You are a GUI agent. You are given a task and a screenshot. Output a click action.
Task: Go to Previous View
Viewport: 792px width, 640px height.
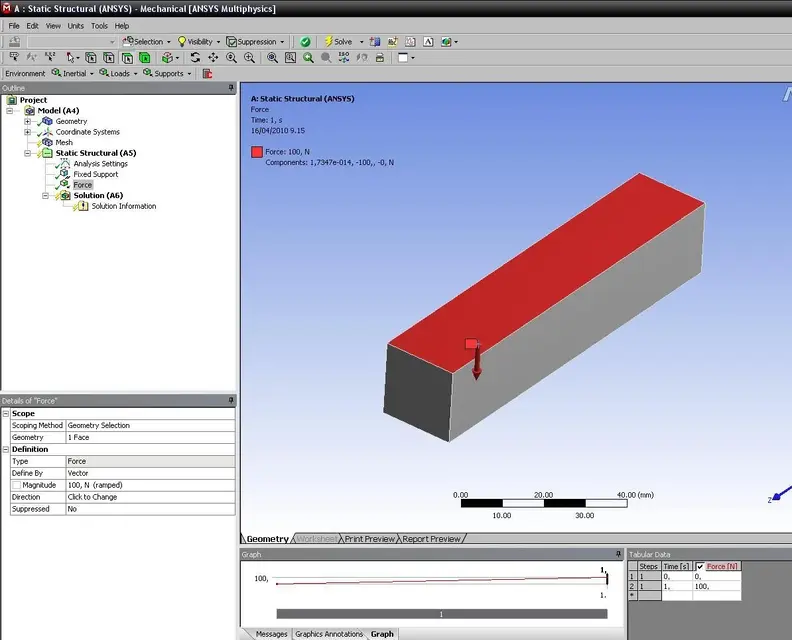coord(308,58)
